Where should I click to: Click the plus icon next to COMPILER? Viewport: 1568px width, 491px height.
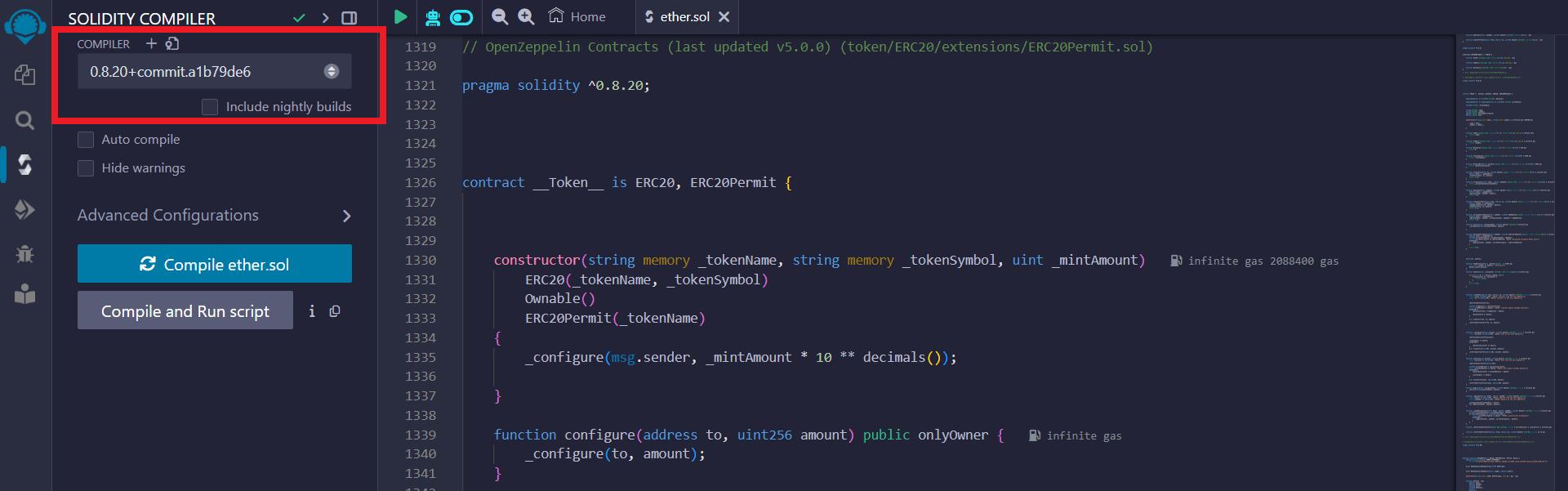151,43
